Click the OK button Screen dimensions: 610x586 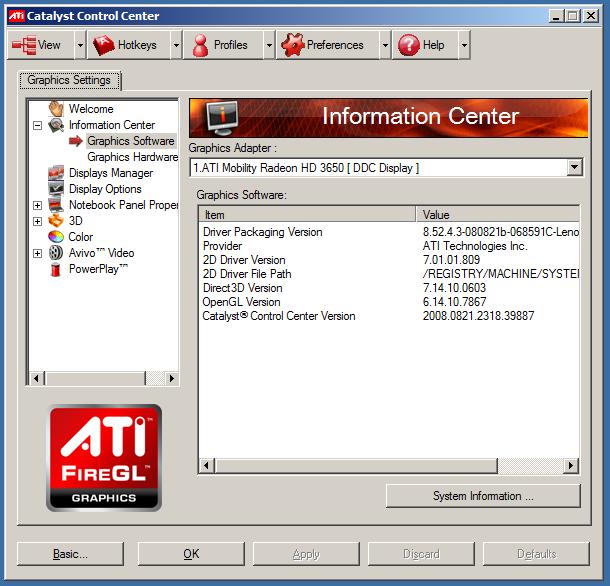pos(191,554)
